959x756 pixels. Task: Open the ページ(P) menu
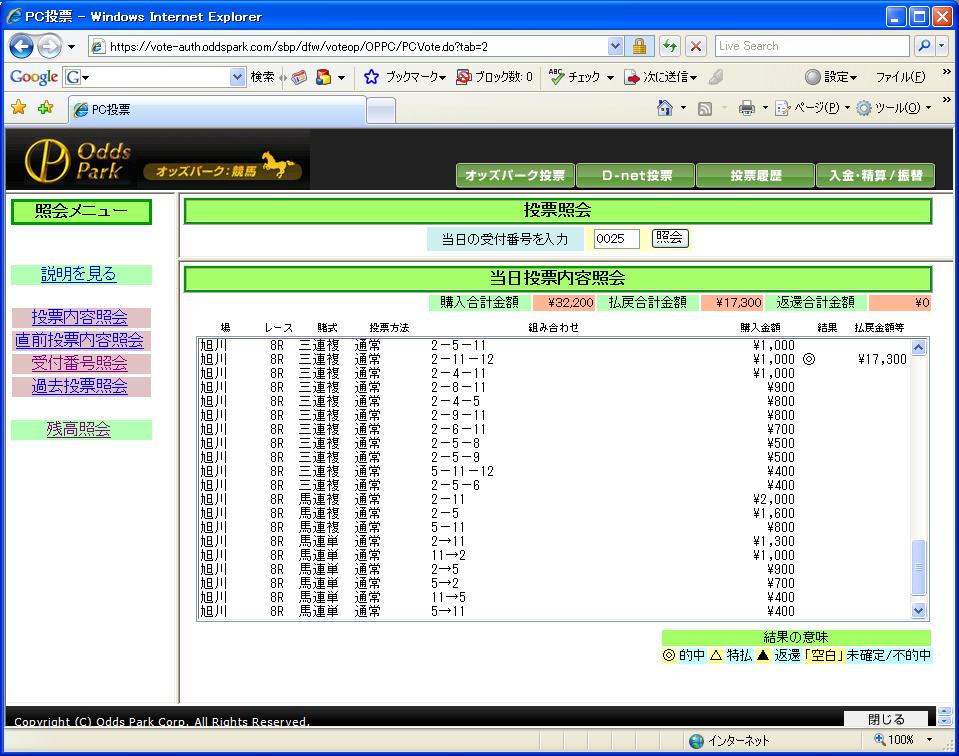pos(813,108)
